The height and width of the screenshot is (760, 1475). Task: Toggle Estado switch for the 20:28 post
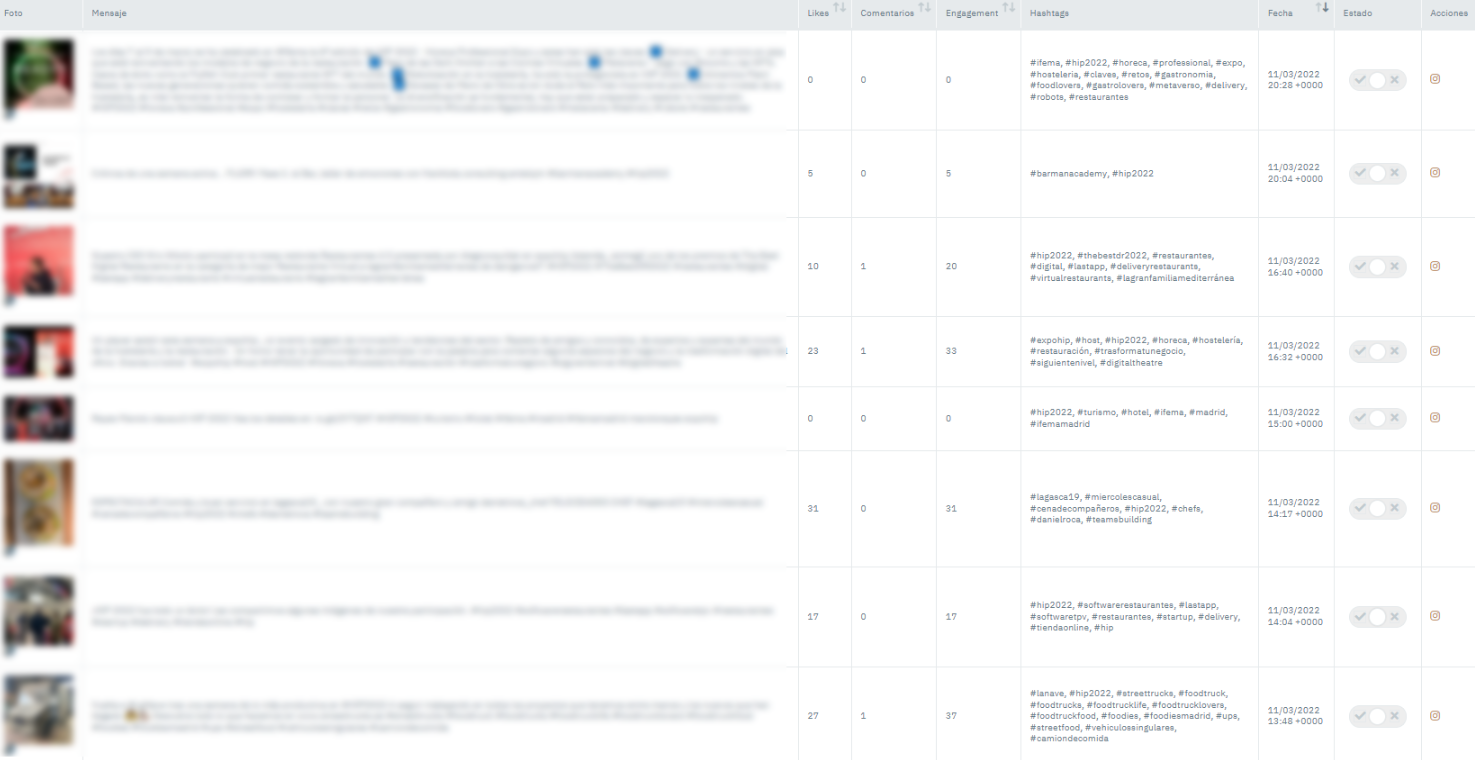point(1377,80)
